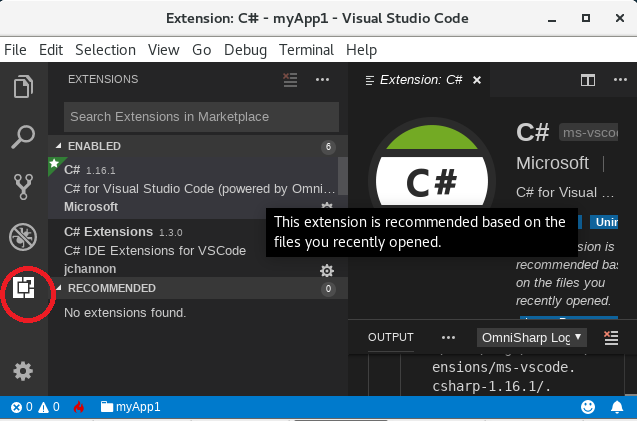Open the Search view in activity bar
This screenshot has height=421, width=637.
pyautogui.click(x=23, y=135)
